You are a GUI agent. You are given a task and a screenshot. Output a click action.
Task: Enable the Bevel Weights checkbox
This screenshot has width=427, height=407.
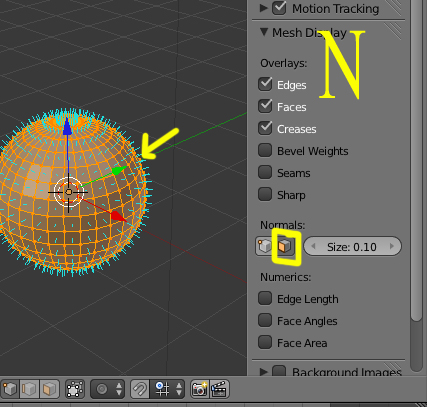tap(265, 150)
